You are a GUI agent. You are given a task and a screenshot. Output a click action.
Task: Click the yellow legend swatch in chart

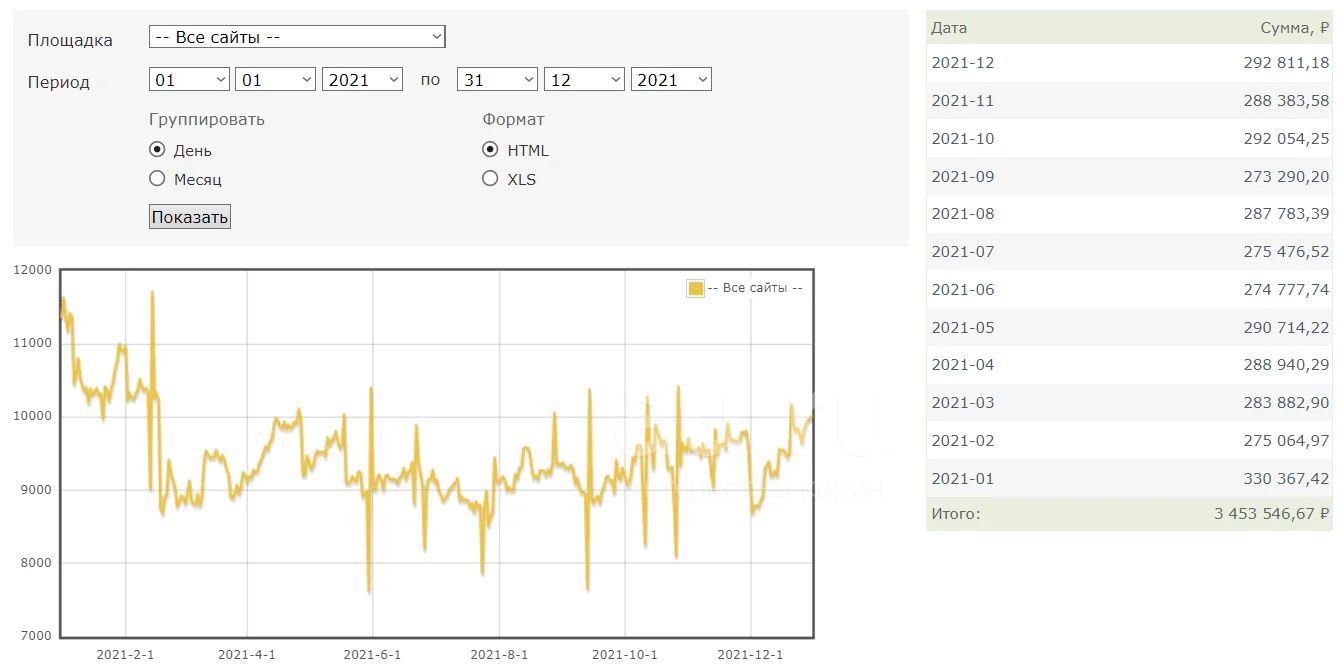click(x=696, y=289)
